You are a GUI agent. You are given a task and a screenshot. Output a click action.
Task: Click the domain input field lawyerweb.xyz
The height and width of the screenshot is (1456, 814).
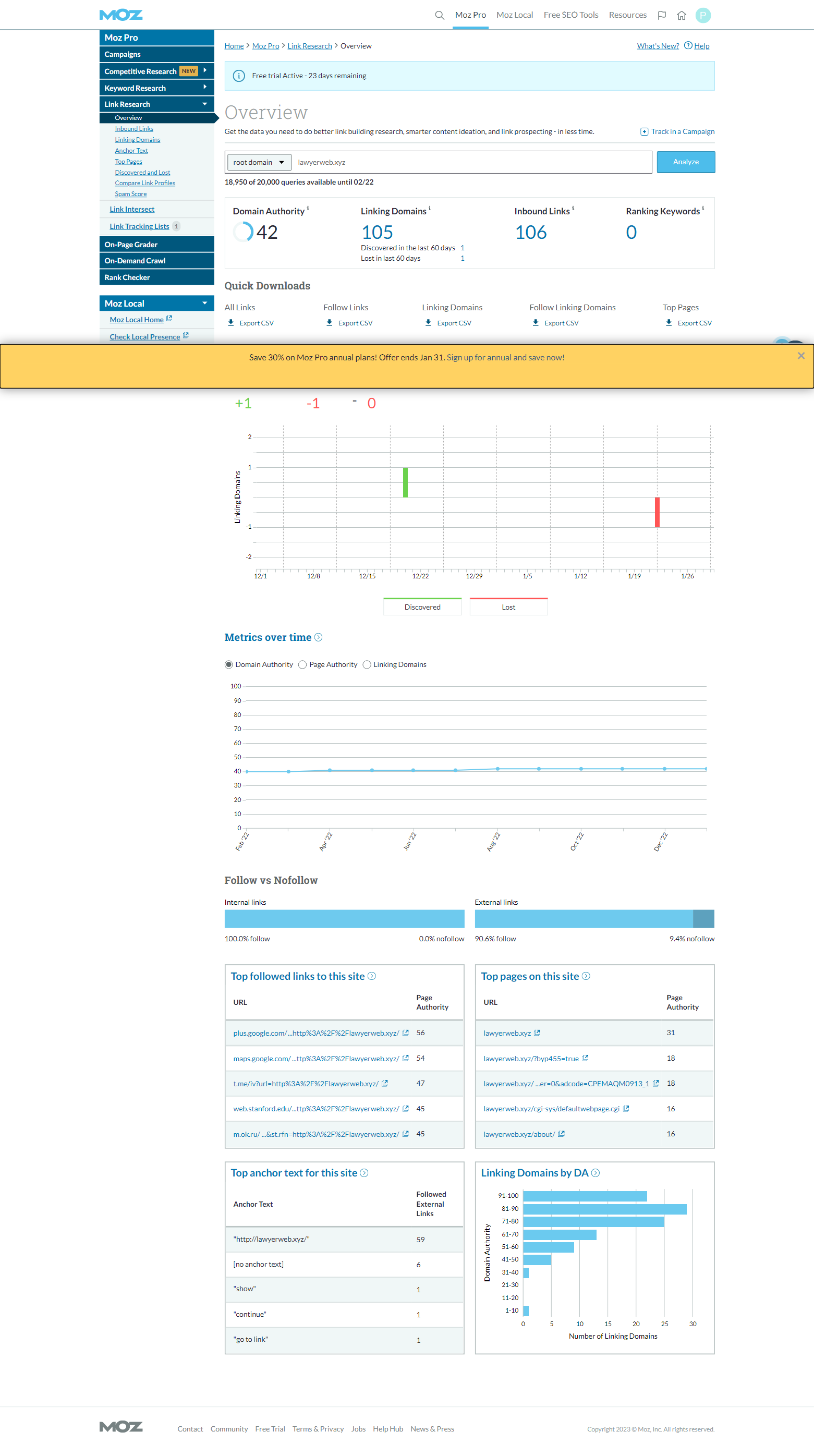pyautogui.click(x=471, y=162)
